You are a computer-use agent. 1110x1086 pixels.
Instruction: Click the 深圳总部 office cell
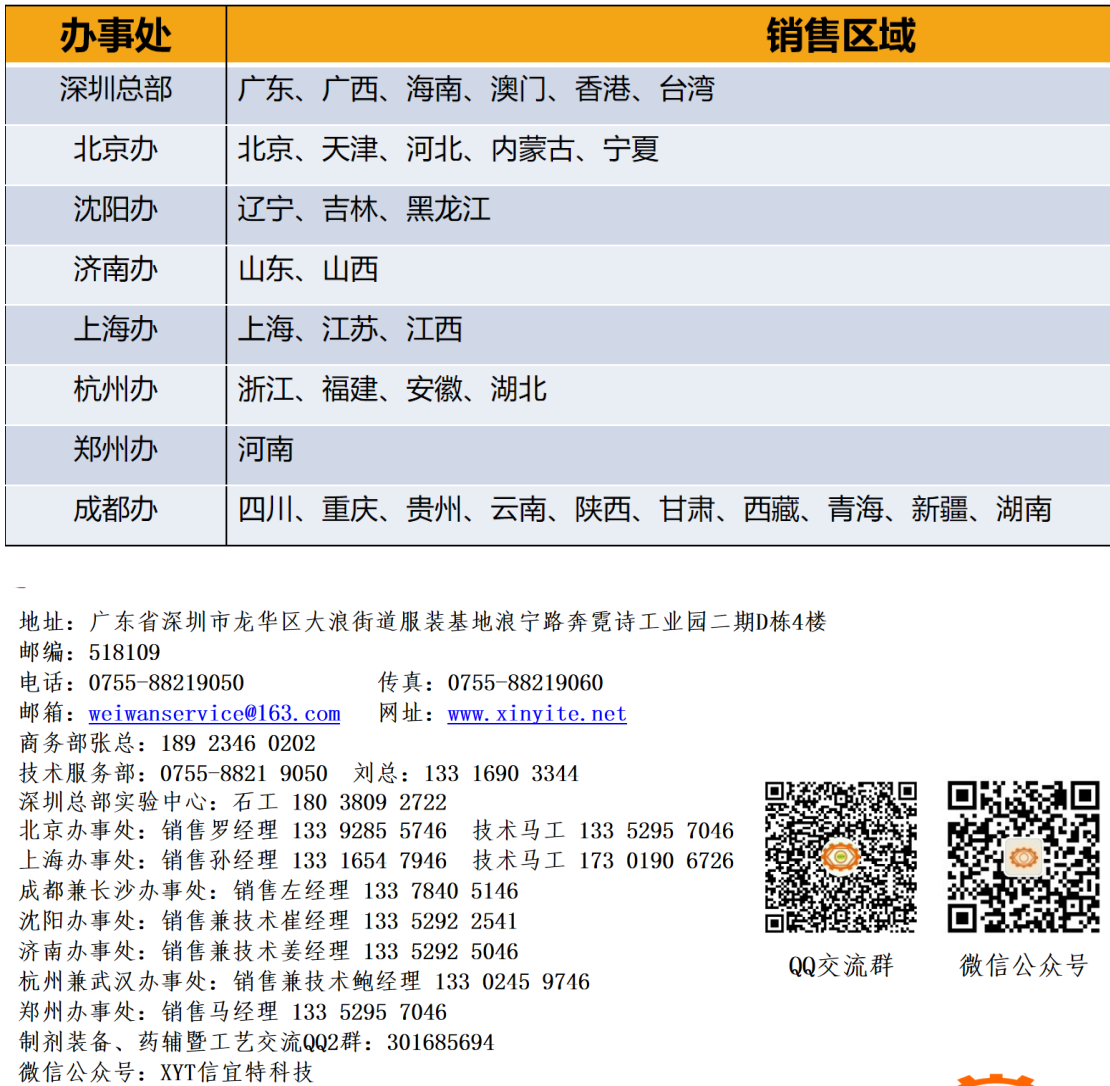coord(116,90)
